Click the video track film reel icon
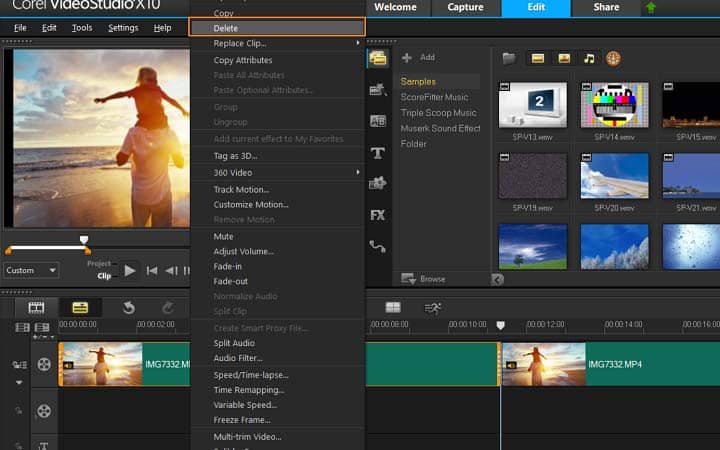 [44, 365]
